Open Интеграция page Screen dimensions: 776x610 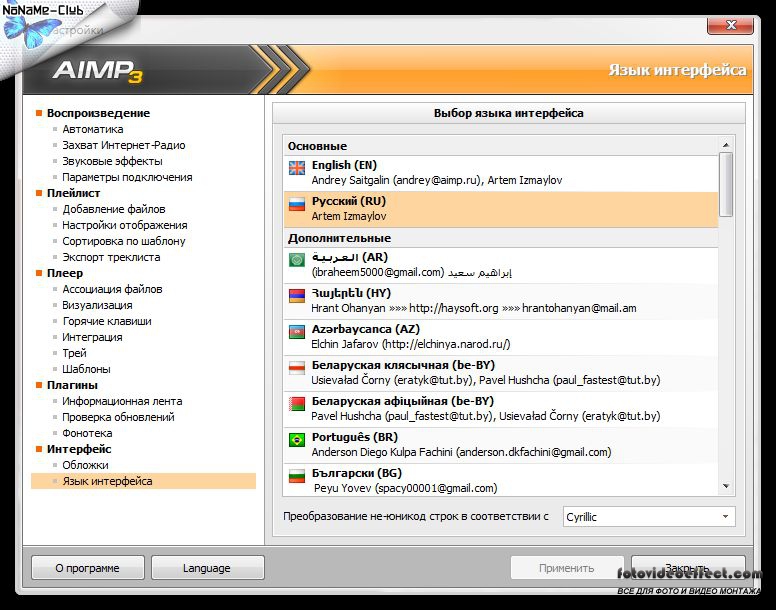click(92, 337)
